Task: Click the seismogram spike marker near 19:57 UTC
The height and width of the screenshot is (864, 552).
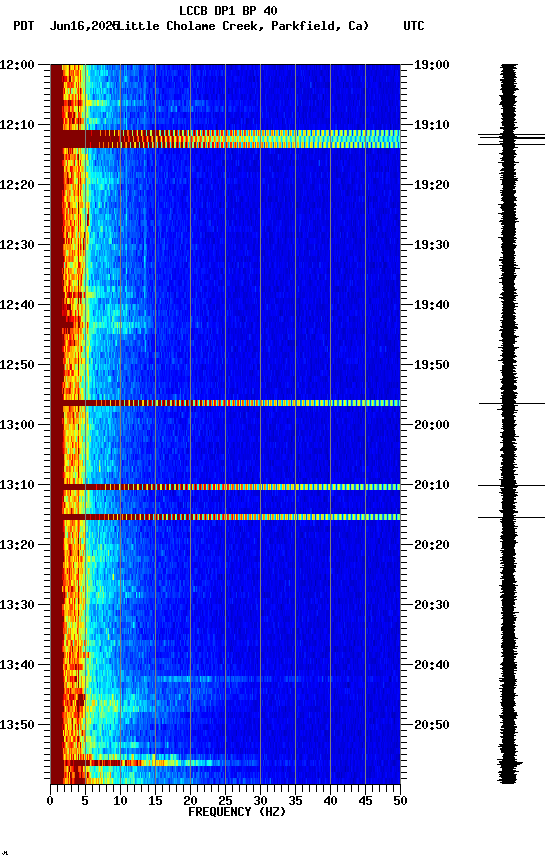Action: [512, 404]
